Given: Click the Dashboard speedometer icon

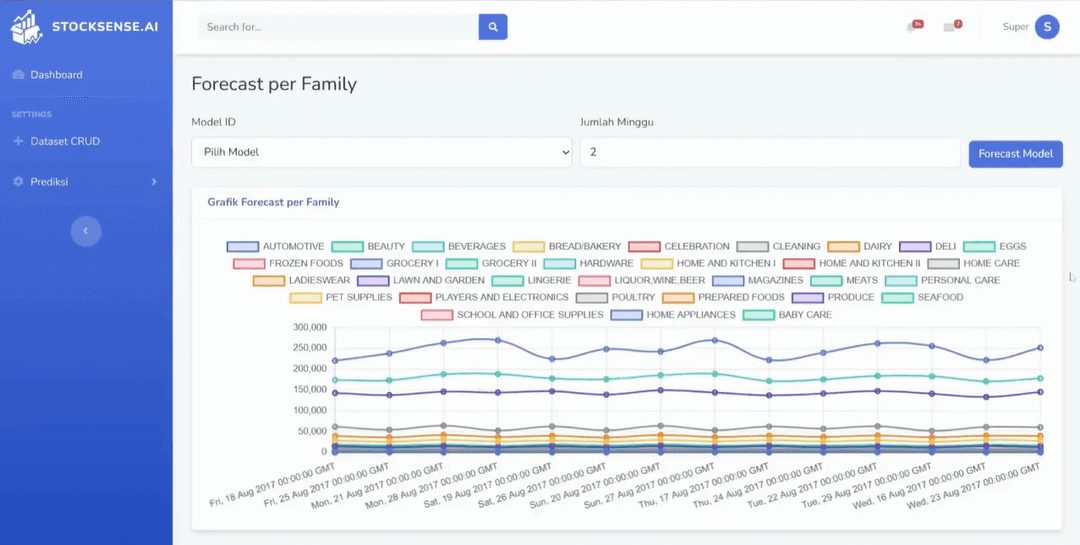Looking at the screenshot, I should point(18,75).
